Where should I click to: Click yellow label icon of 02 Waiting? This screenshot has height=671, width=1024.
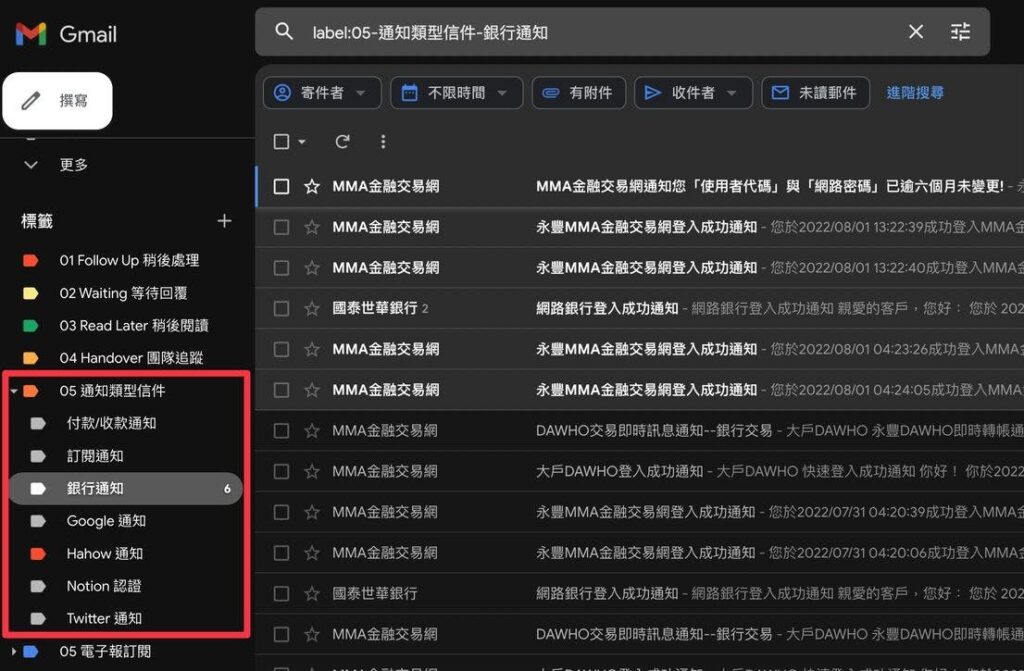pyautogui.click(x=31, y=293)
